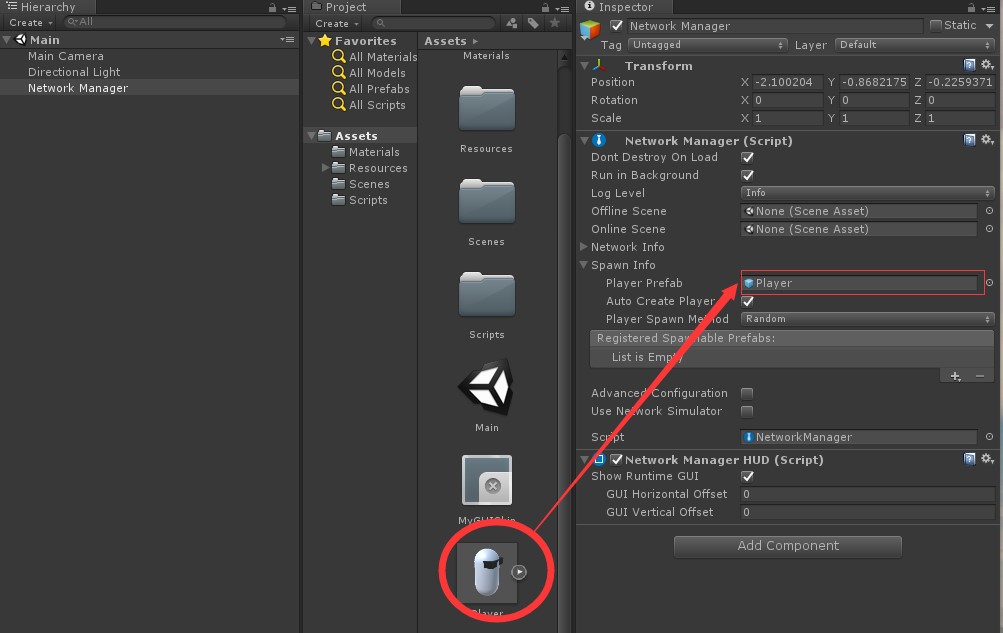Open the Log Level dropdown
1003x633 pixels.
point(865,193)
